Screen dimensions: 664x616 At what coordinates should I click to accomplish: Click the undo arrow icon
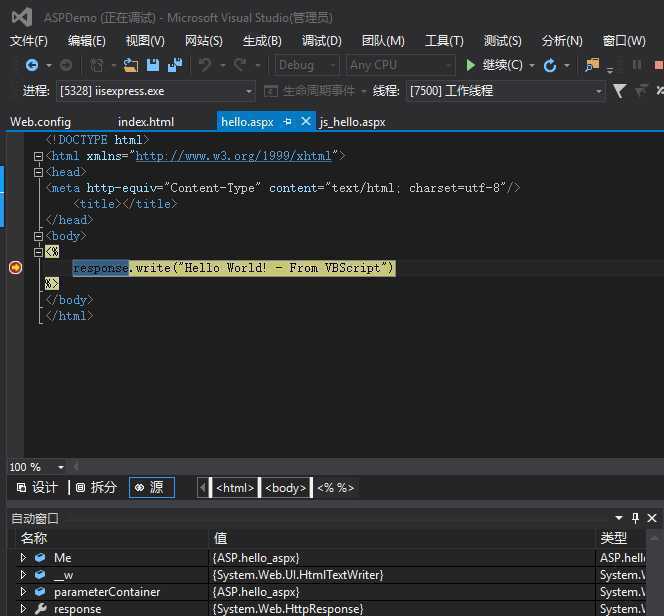tap(205, 65)
